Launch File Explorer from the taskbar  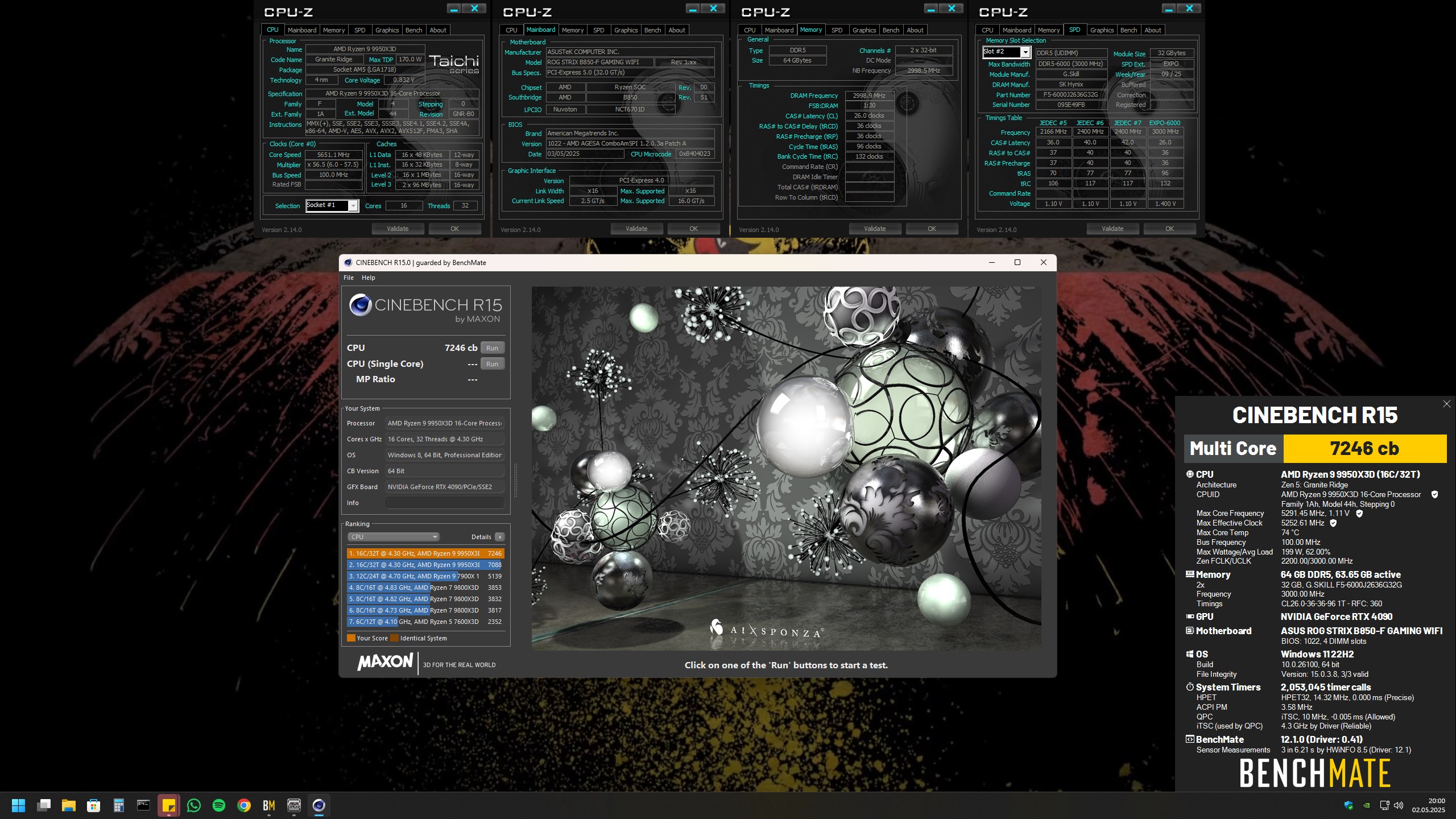tap(69, 805)
